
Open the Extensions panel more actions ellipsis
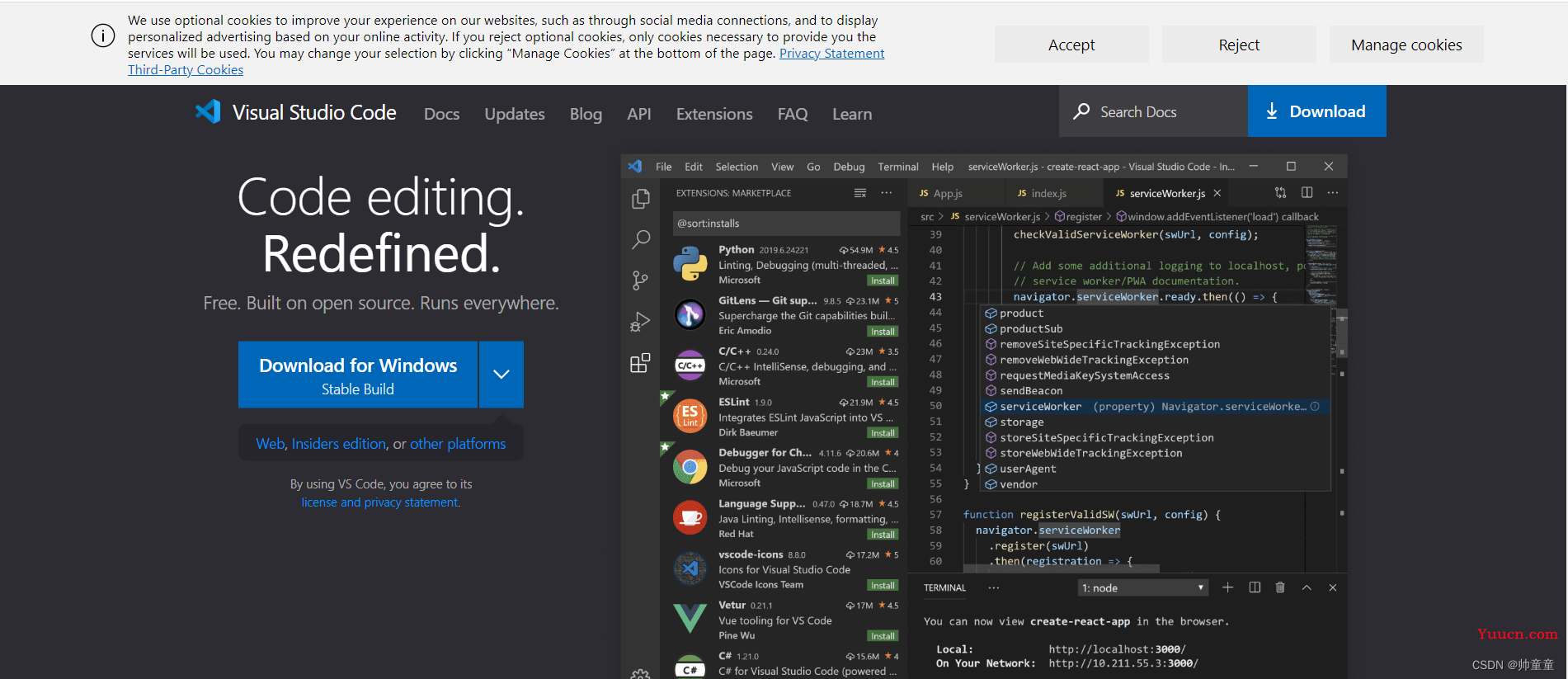point(887,193)
